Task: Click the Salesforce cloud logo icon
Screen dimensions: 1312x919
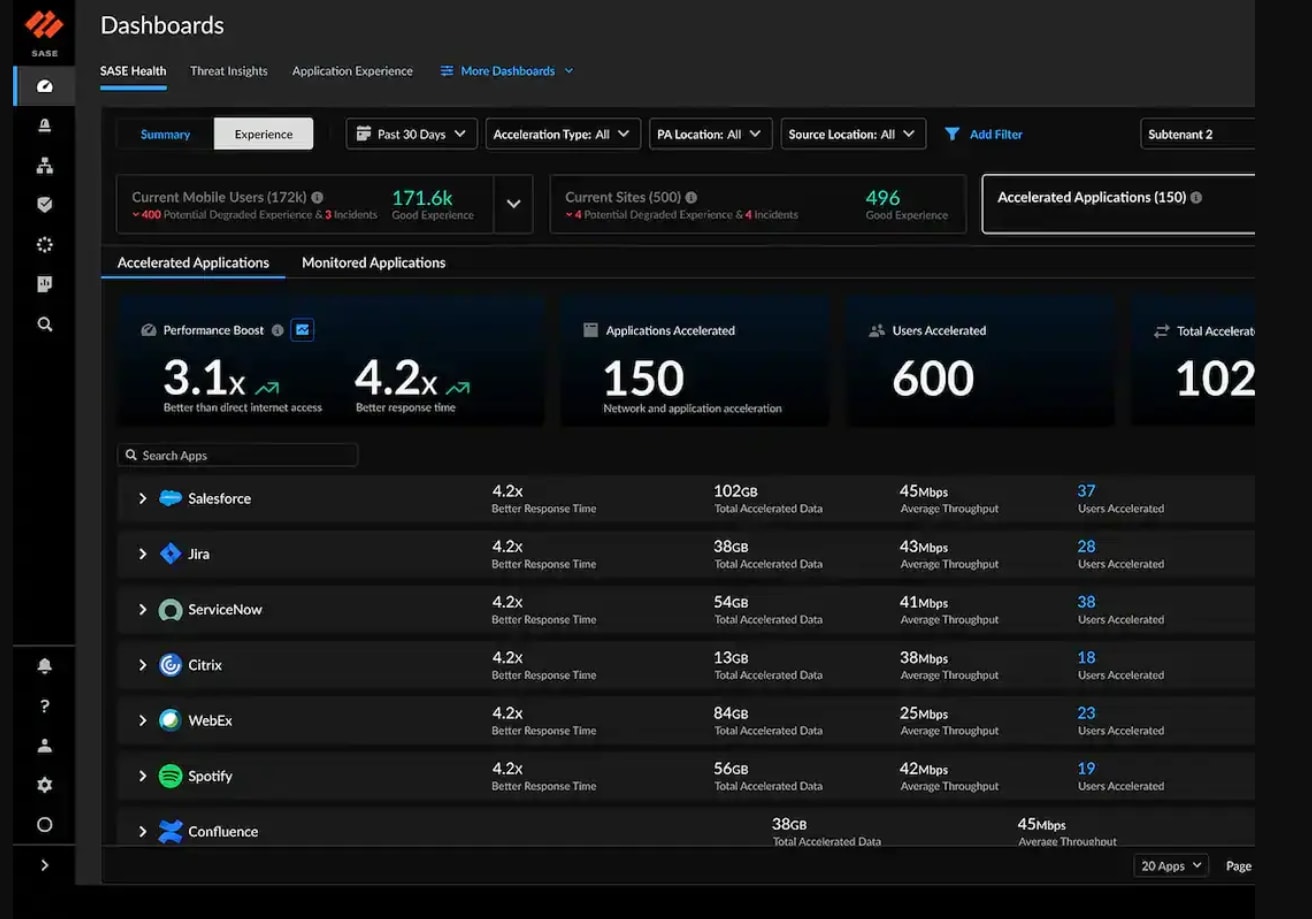Action: click(x=171, y=498)
